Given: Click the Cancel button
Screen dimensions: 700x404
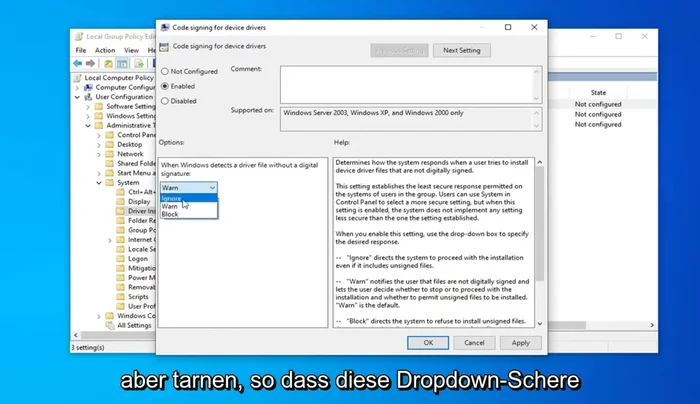Looking at the screenshot, I should point(474,343).
